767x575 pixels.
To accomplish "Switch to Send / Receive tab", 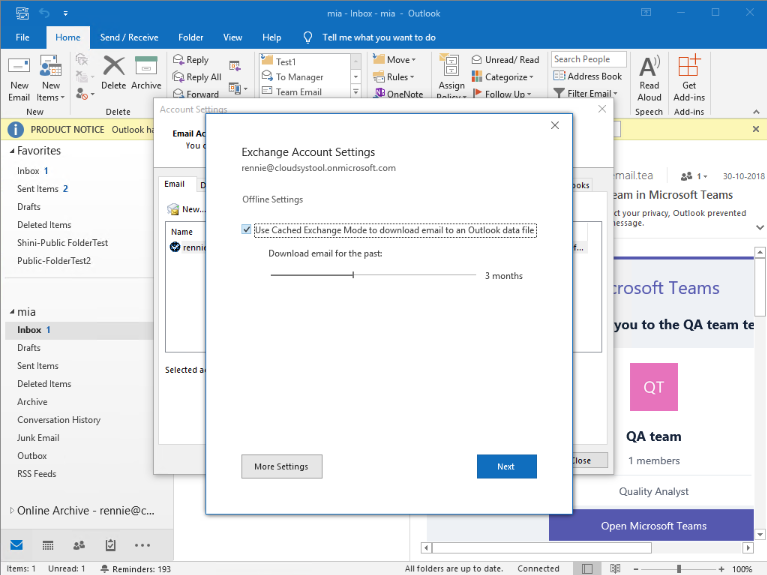I will click(x=129, y=38).
